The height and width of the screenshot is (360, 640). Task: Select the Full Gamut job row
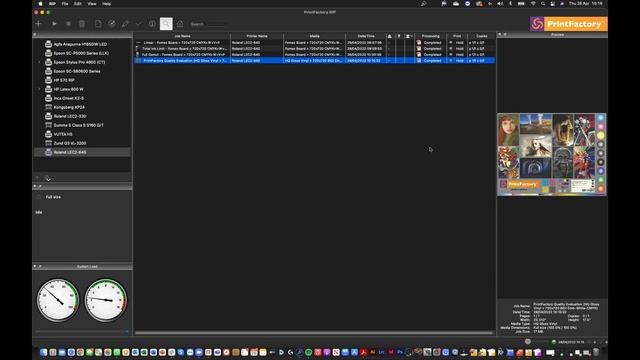tap(315, 54)
